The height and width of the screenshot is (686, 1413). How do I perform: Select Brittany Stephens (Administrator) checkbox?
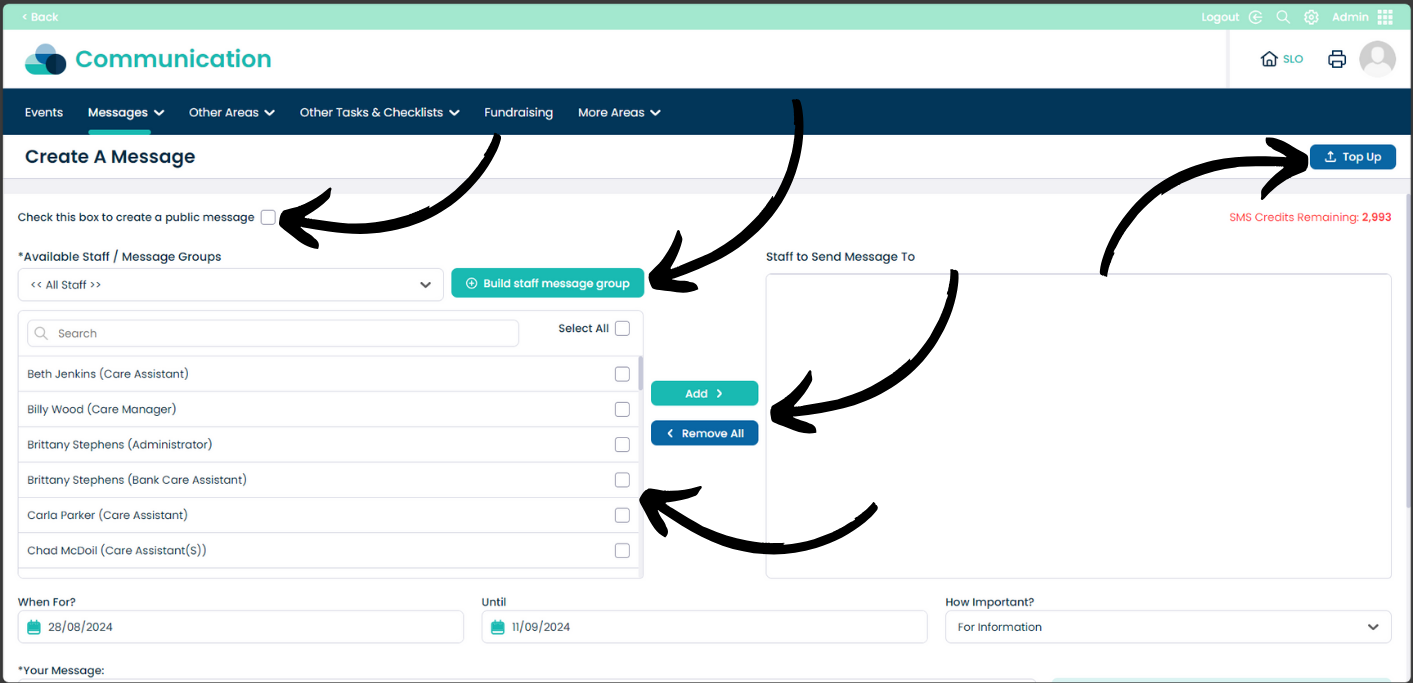coord(622,444)
